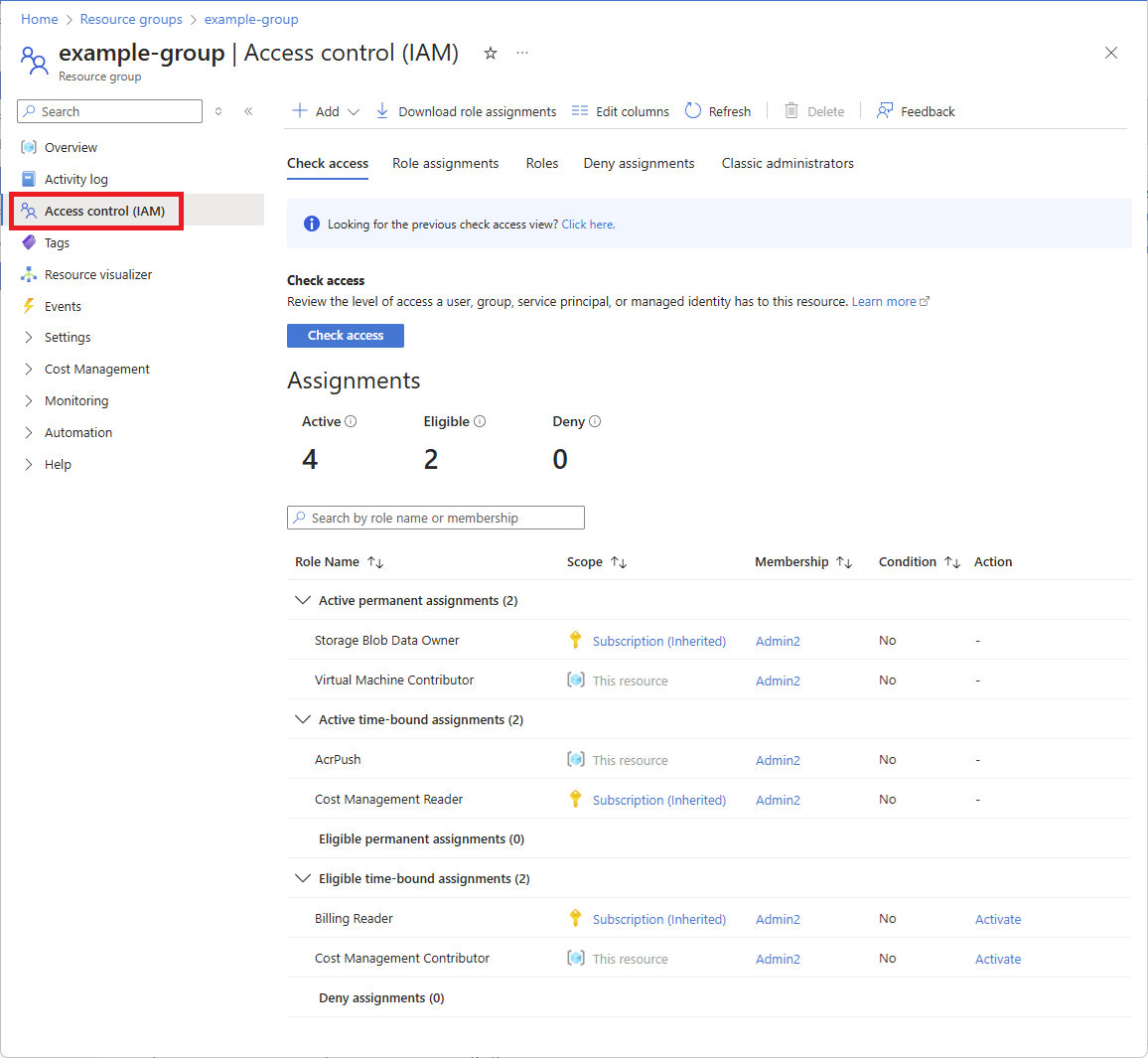
Task: Open the more options ellipsis
Action: coord(522,54)
